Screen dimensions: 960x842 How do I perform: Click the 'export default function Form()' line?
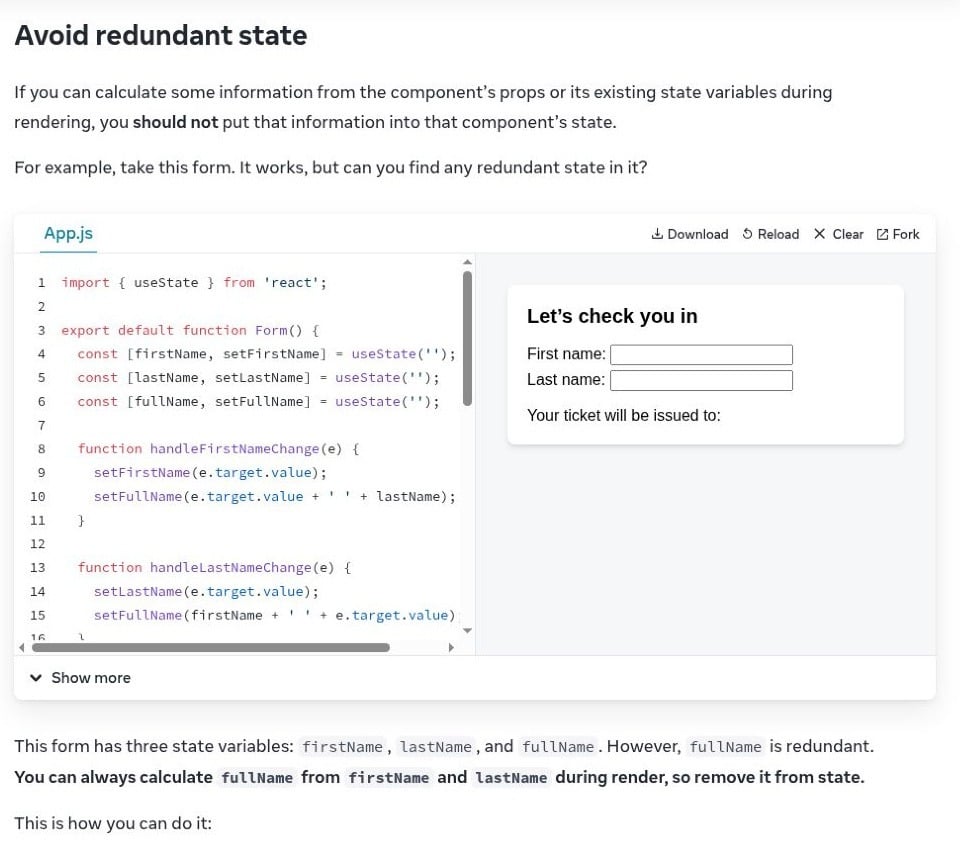190,330
